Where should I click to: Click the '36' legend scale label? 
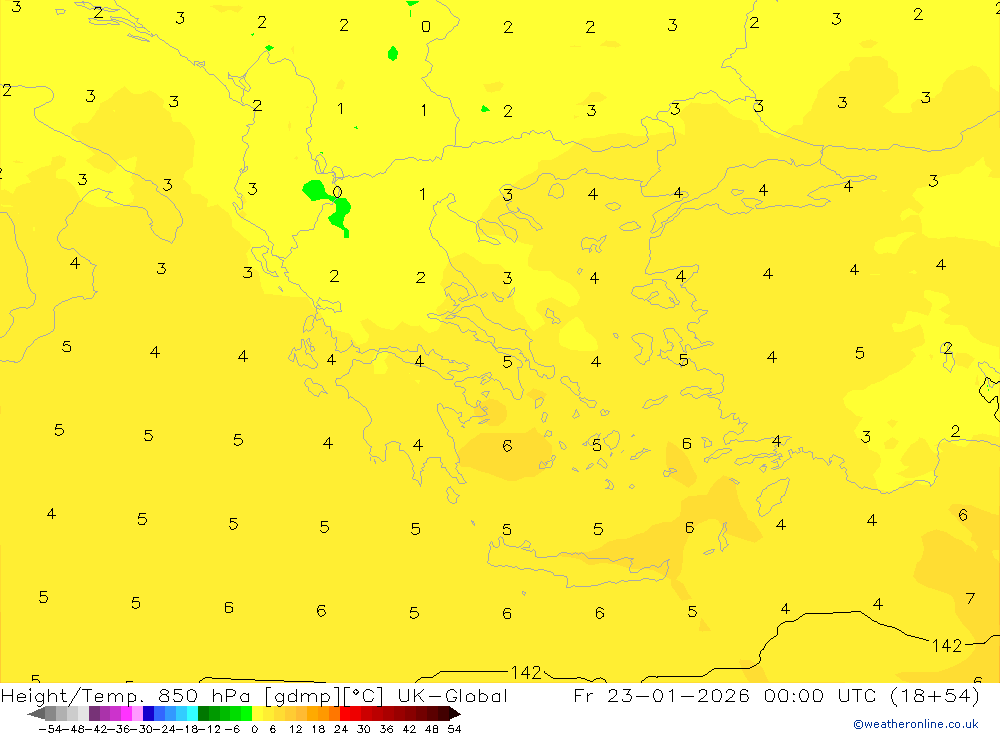[x=386, y=729]
